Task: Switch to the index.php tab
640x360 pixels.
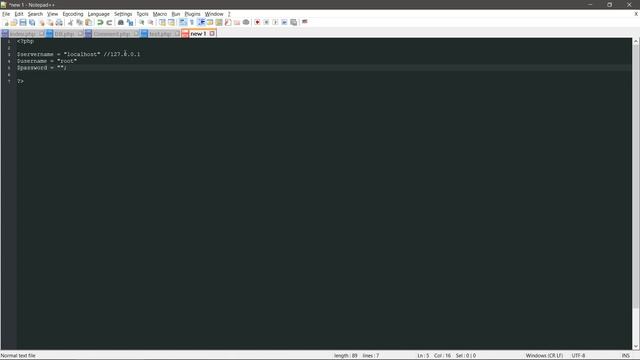Action: click(22, 34)
